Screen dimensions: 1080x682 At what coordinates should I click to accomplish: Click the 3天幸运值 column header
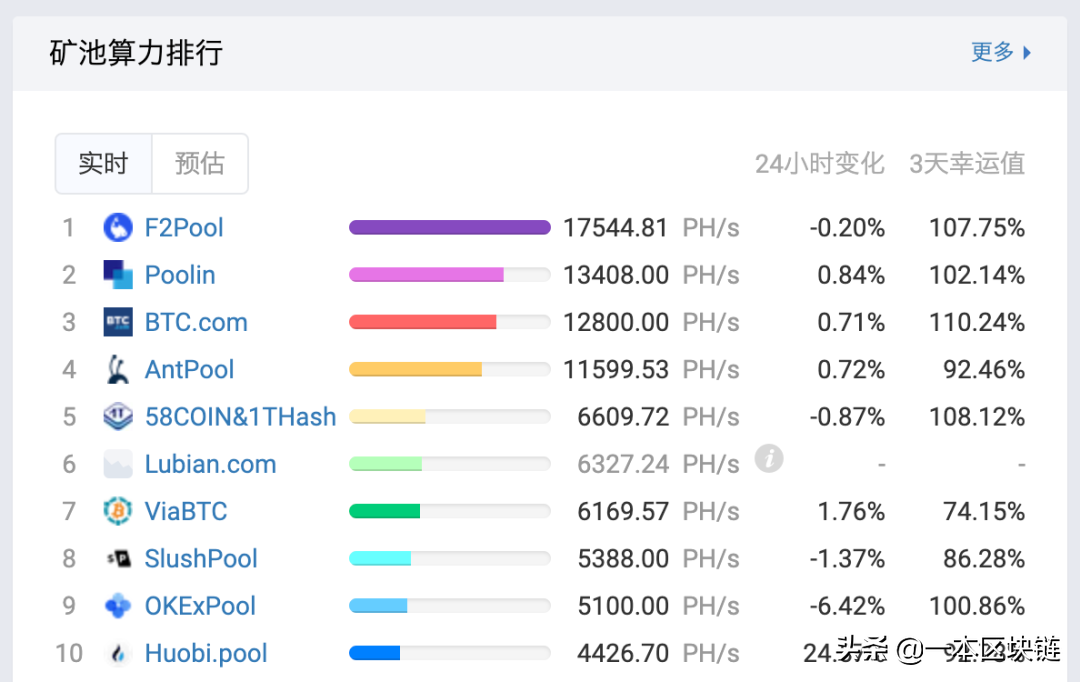(966, 164)
